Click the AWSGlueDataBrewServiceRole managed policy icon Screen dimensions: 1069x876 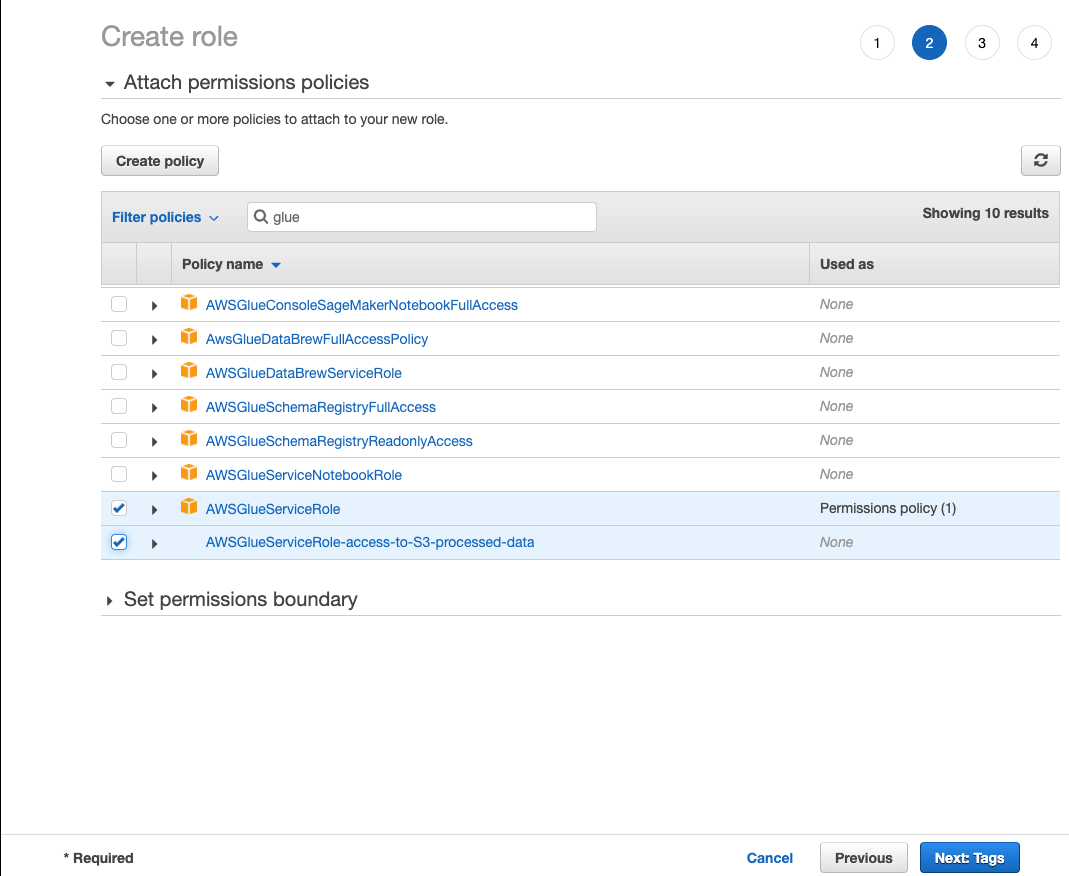point(189,371)
